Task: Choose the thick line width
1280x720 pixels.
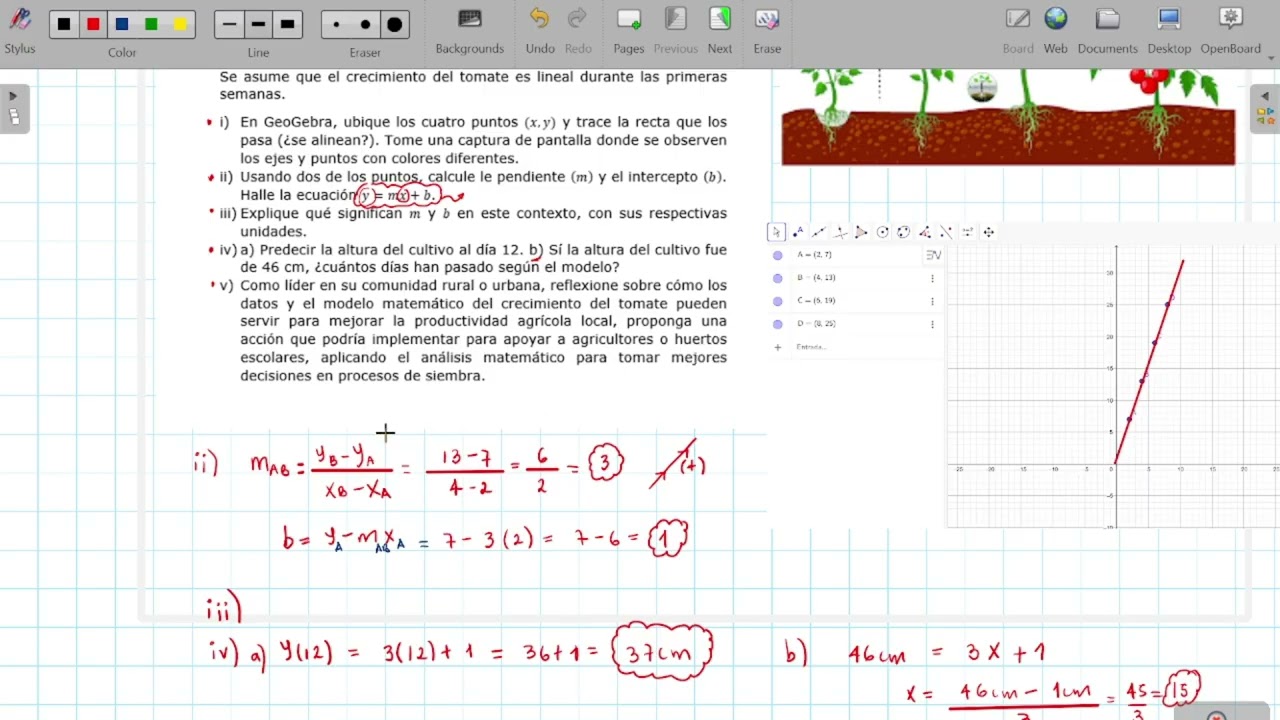Action: (287, 24)
